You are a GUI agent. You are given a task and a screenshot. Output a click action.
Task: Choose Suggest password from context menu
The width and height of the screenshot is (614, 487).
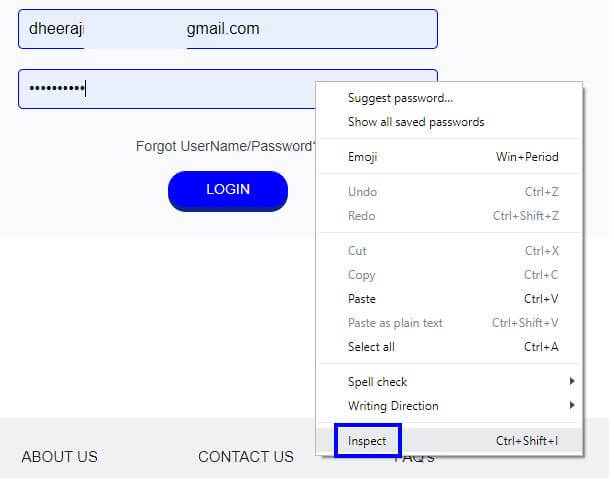(x=449, y=98)
